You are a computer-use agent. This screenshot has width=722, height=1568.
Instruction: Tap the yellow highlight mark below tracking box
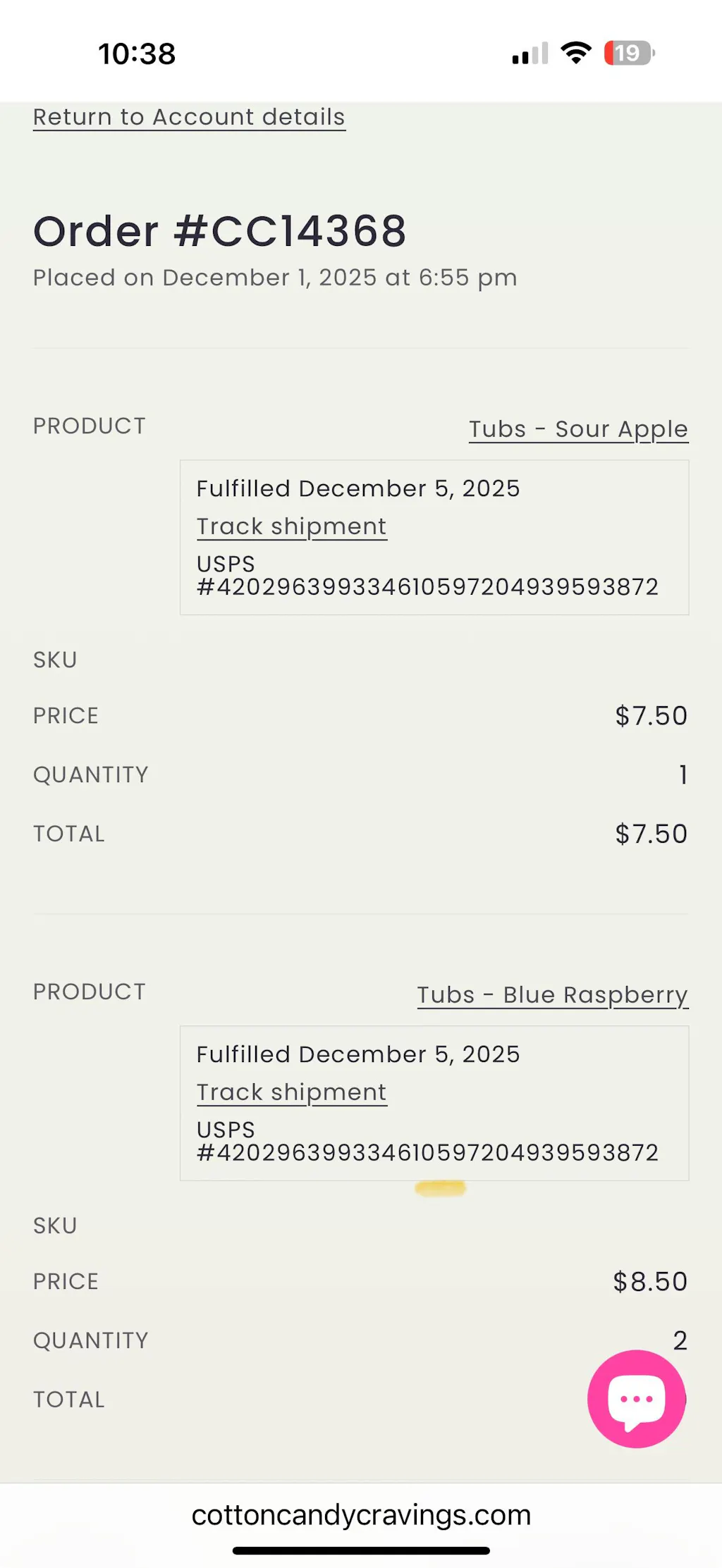(440, 1190)
